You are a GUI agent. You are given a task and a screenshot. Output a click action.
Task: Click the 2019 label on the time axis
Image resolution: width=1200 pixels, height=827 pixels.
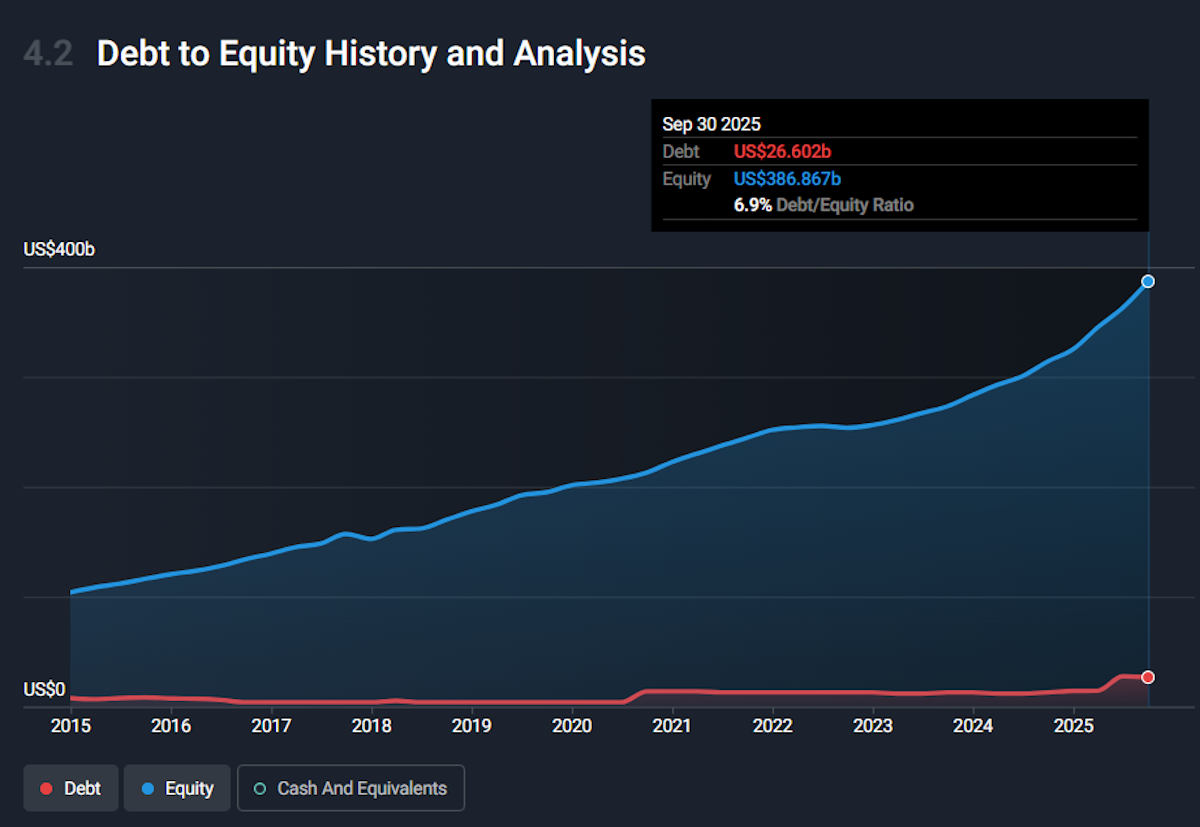click(x=472, y=724)
